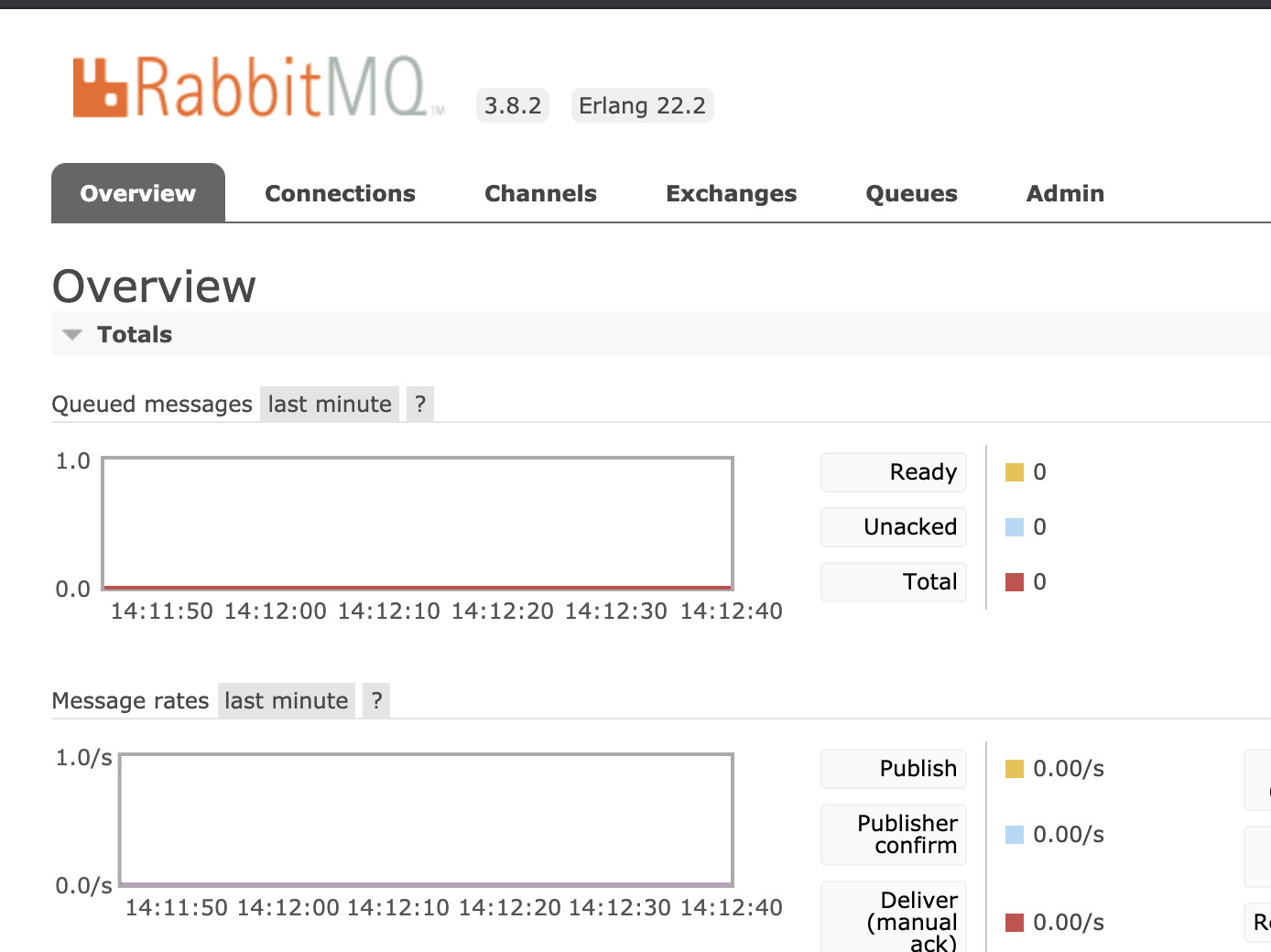1271x952 pixels.
Task: Collapse the Totals section
Action: pos(71,334)
